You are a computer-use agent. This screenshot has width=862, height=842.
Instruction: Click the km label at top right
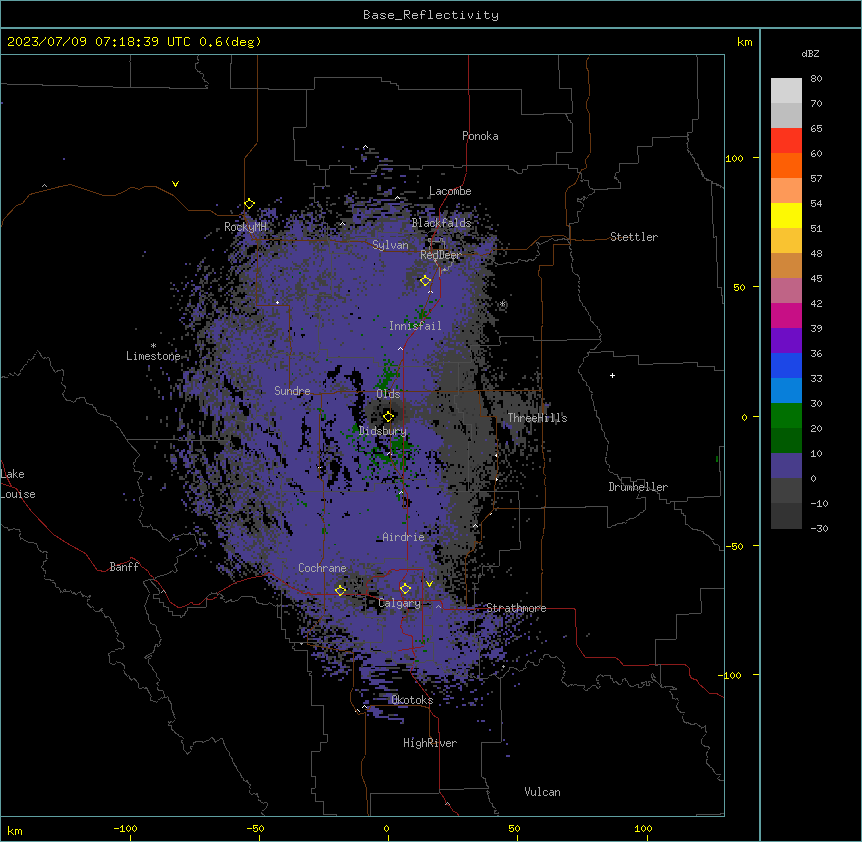pos(744,42)
